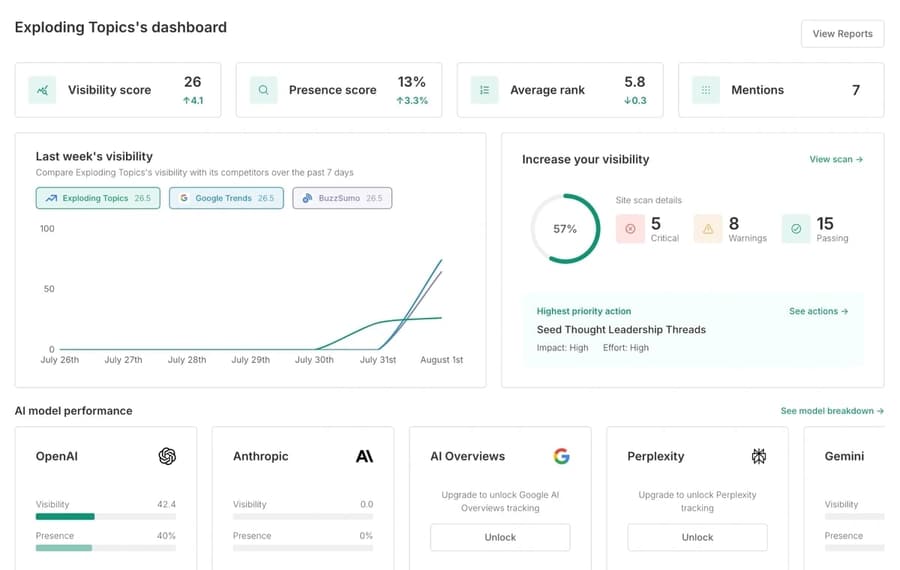
Task: Toggle BuzzSumo series in chart
Action: pos(342,198)
